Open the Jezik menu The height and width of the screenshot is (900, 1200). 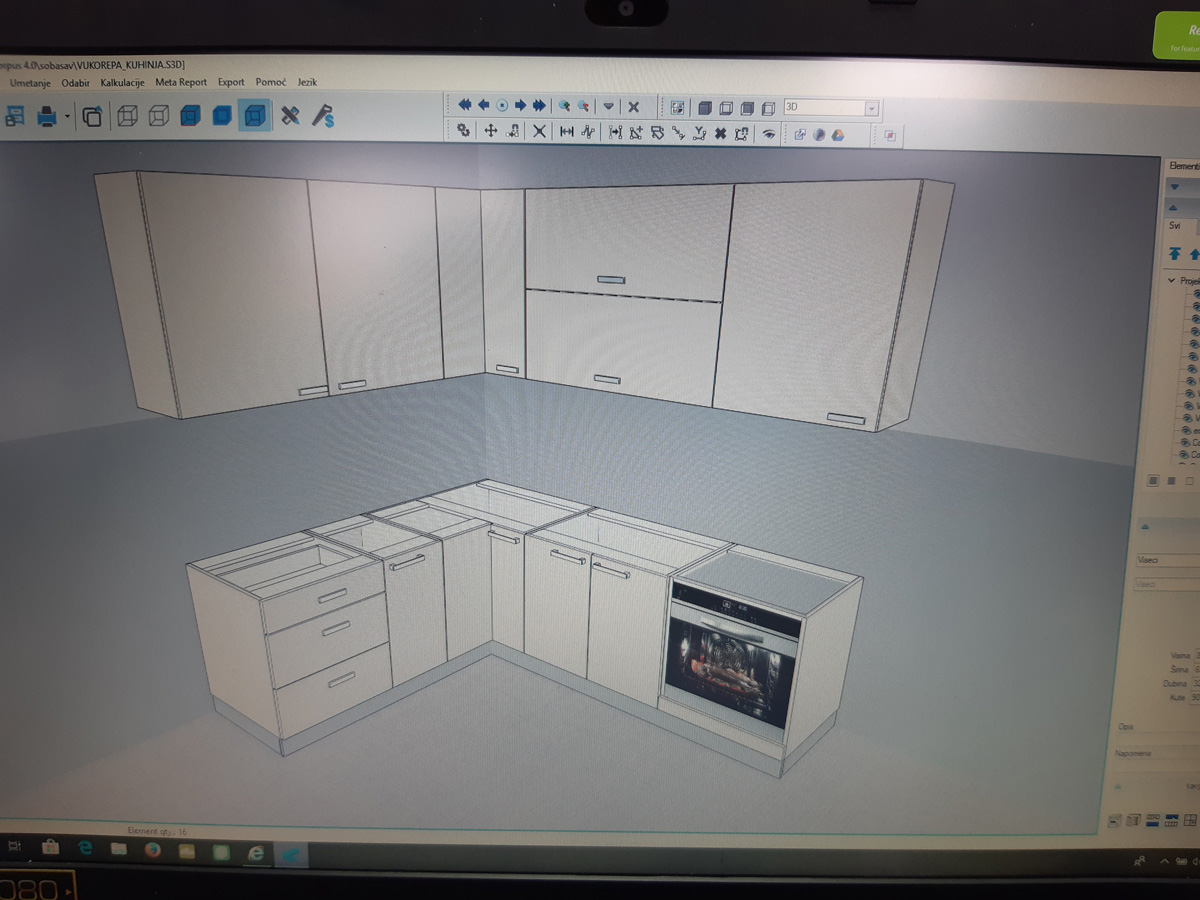307,82
